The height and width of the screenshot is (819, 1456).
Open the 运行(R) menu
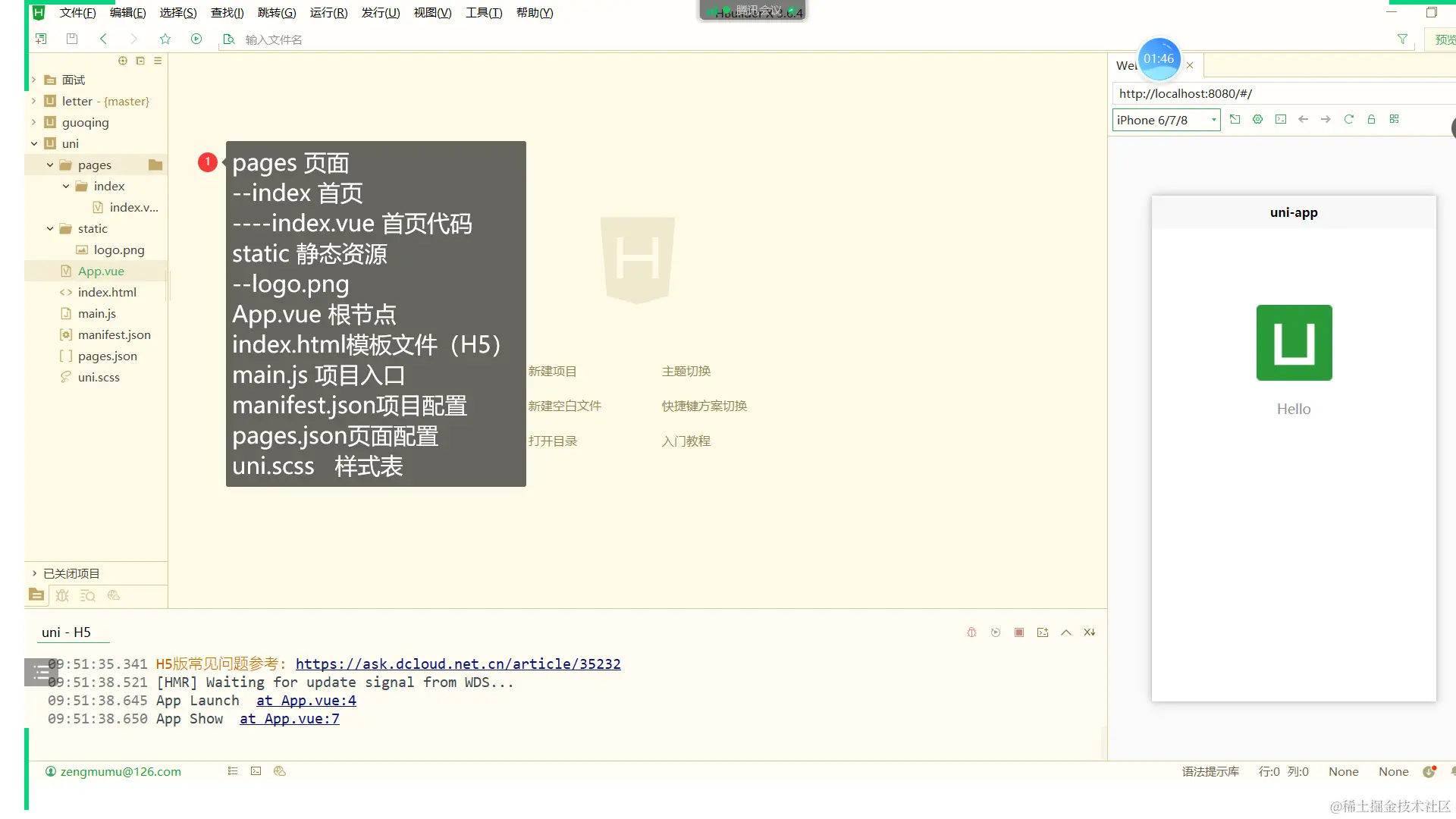328,12
